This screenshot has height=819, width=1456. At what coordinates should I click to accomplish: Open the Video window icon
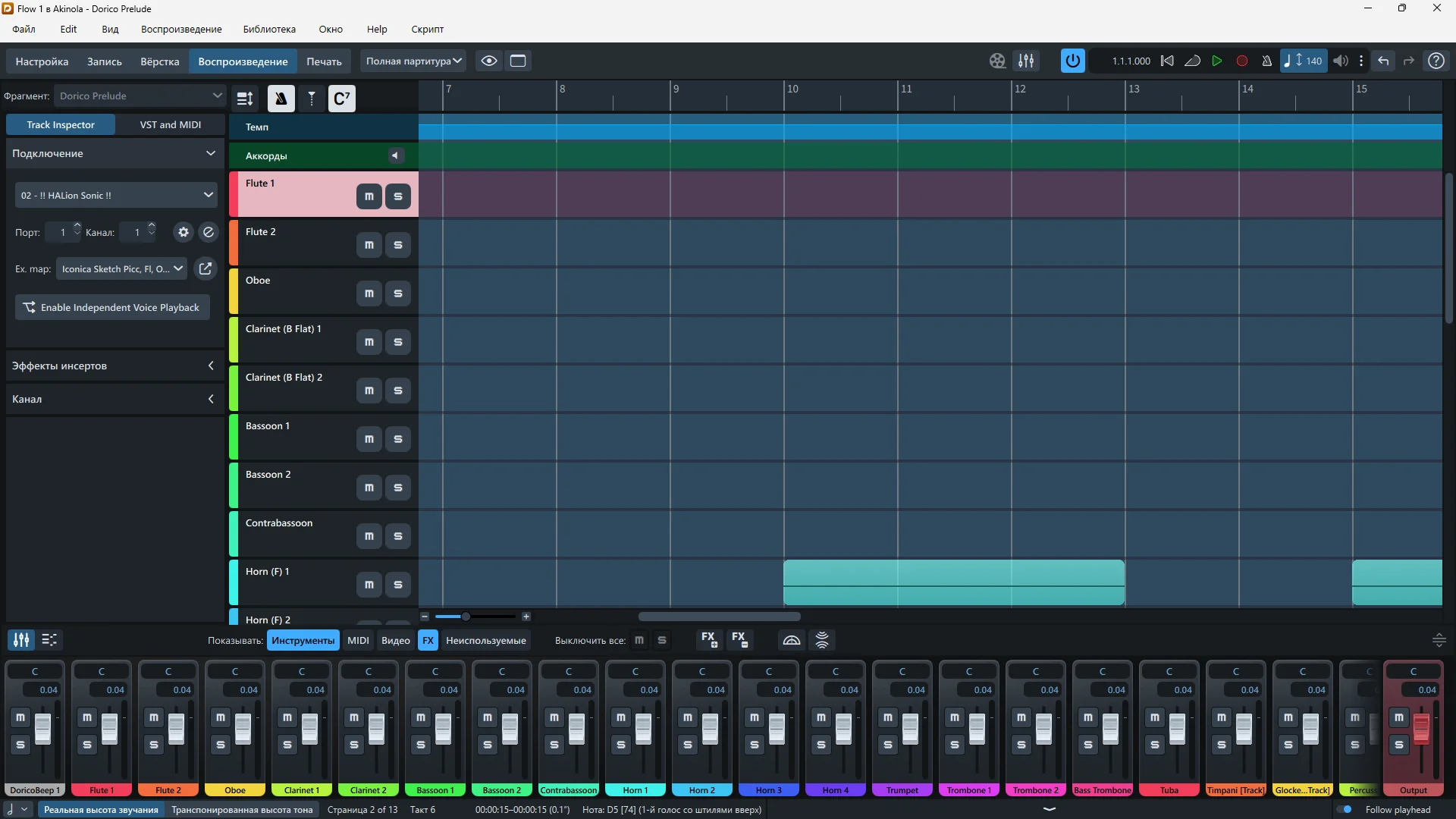point(997,61)
